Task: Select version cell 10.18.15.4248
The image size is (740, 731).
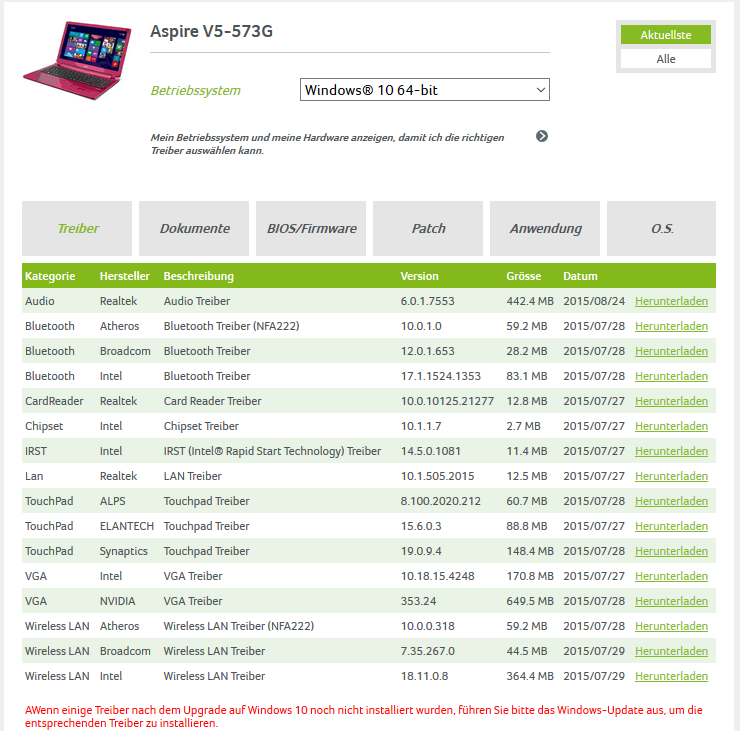Action: tap(437, 576)
